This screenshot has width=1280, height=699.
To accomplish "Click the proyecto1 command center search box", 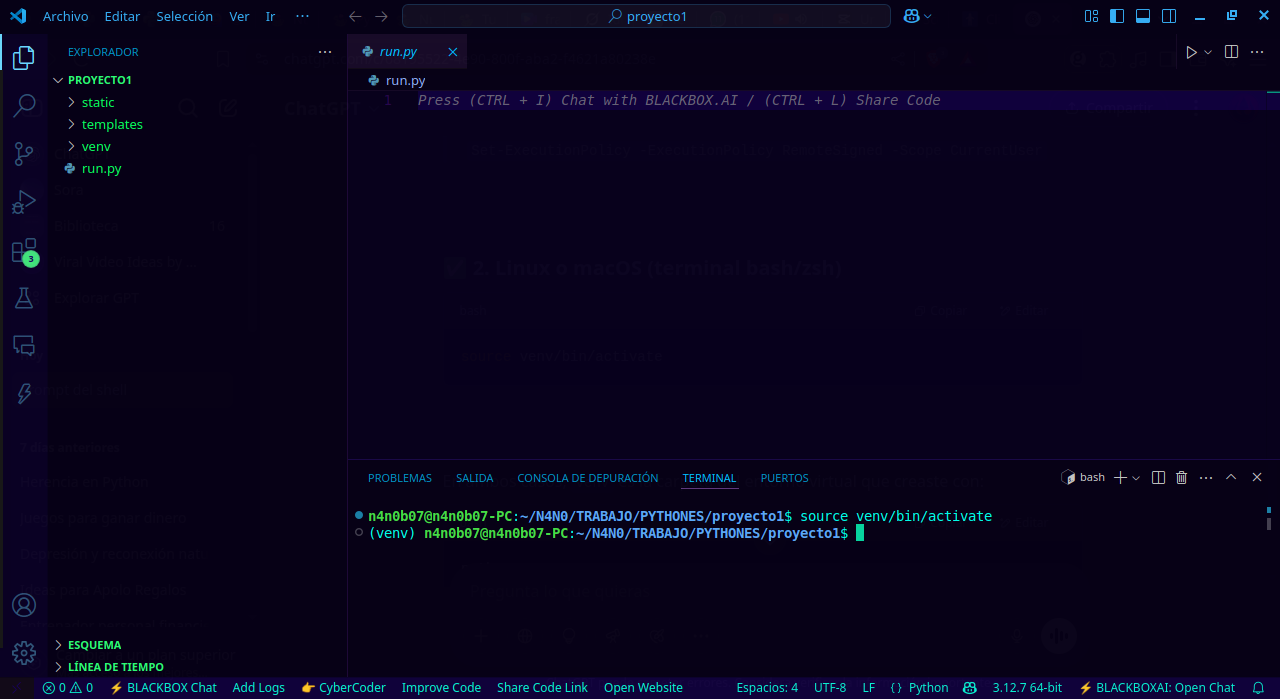I will [x=646, y=16].
